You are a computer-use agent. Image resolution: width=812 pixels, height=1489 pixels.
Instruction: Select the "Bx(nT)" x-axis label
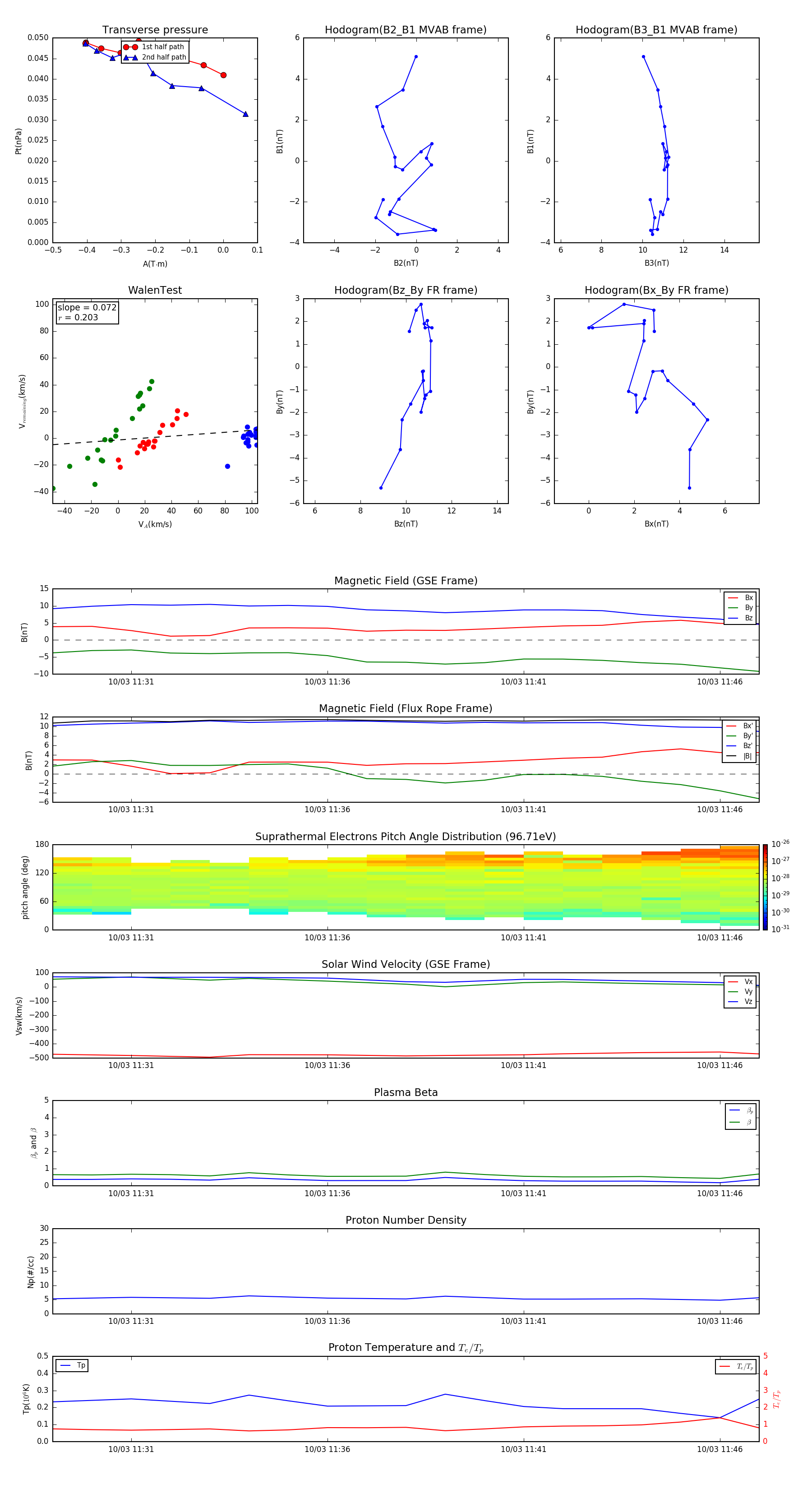656,524
